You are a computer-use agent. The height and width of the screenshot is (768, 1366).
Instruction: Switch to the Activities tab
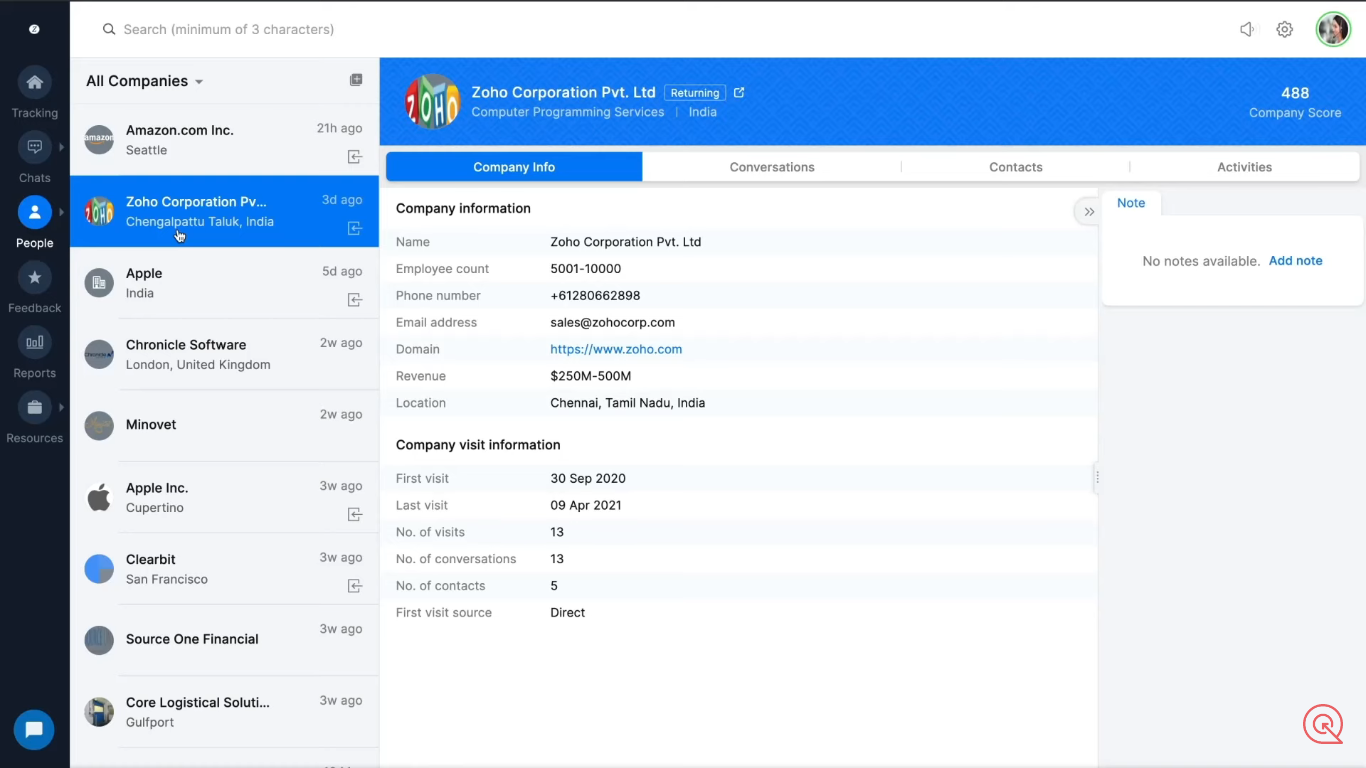1245,167
